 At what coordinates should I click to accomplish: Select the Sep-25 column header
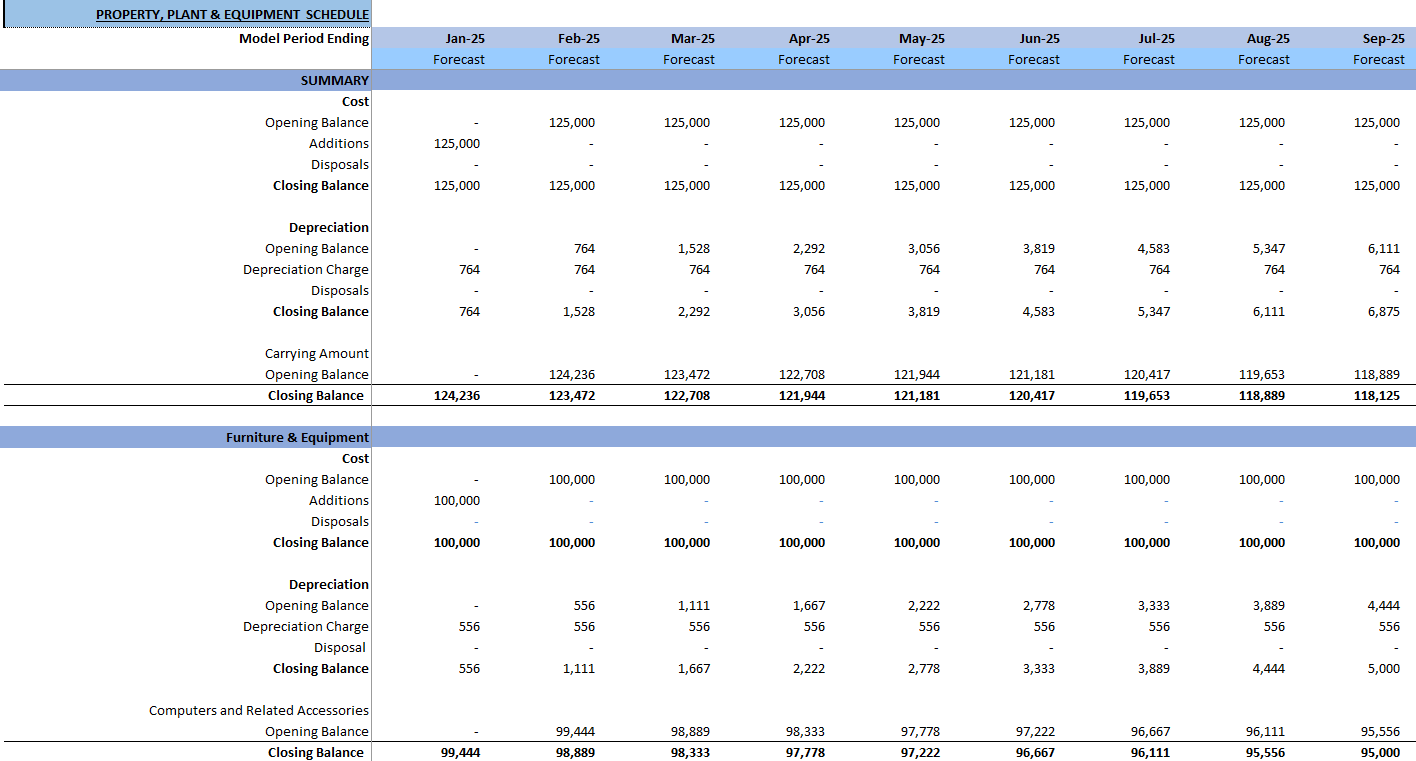[x=1378, y=38]
